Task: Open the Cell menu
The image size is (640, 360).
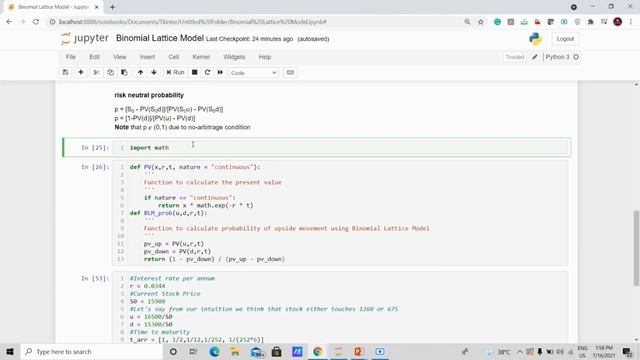Action: [173, 57]
